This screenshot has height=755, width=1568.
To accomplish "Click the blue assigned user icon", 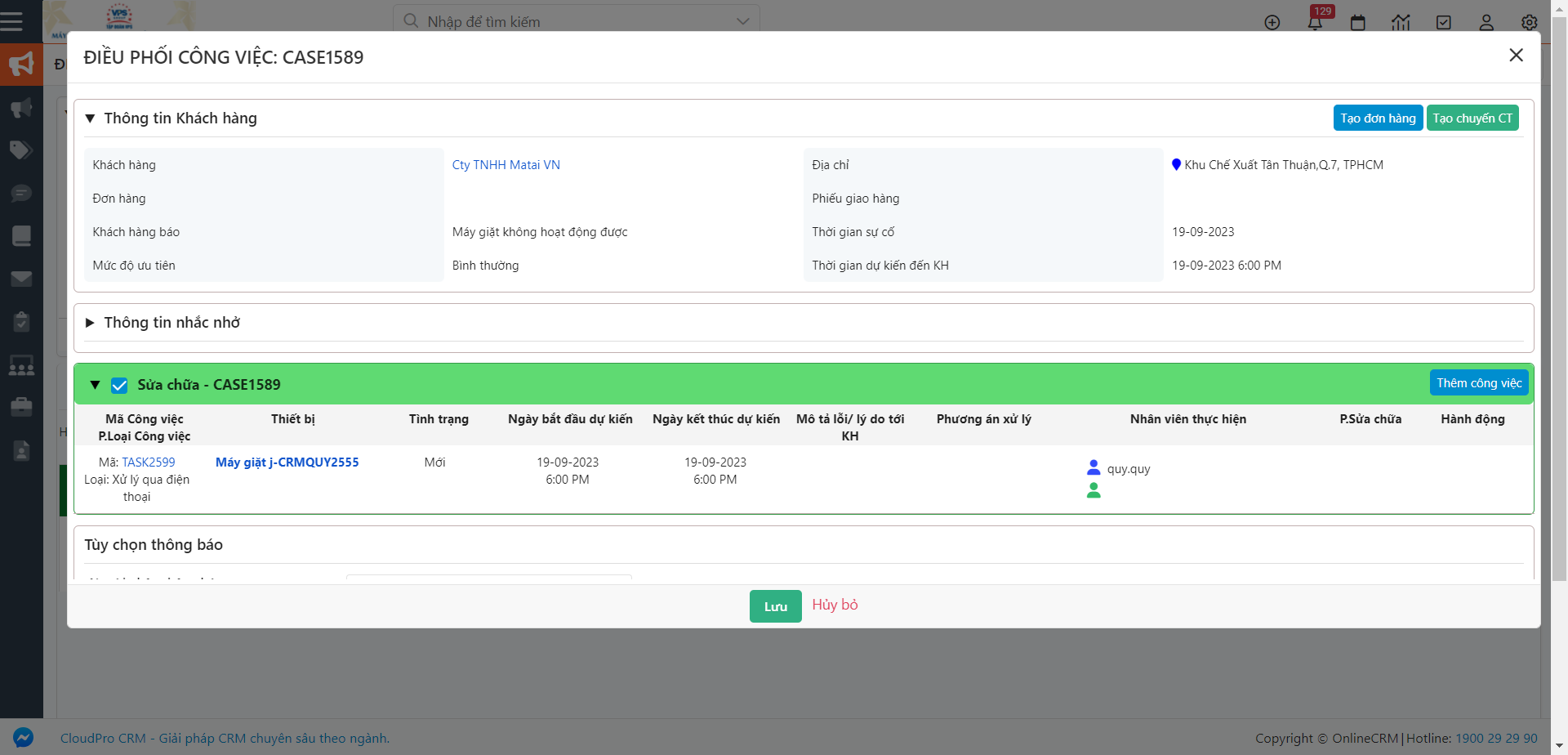I will click(1094, 467).
